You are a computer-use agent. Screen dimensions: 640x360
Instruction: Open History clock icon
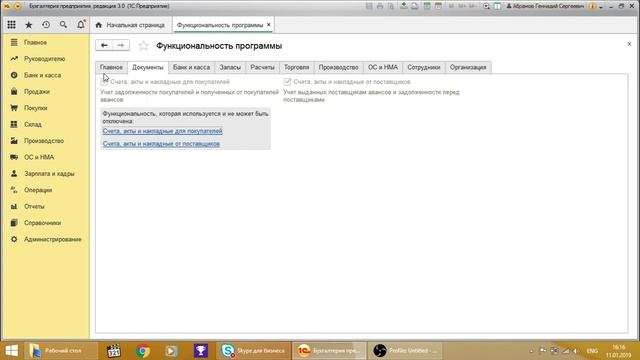tap(46, 25)
